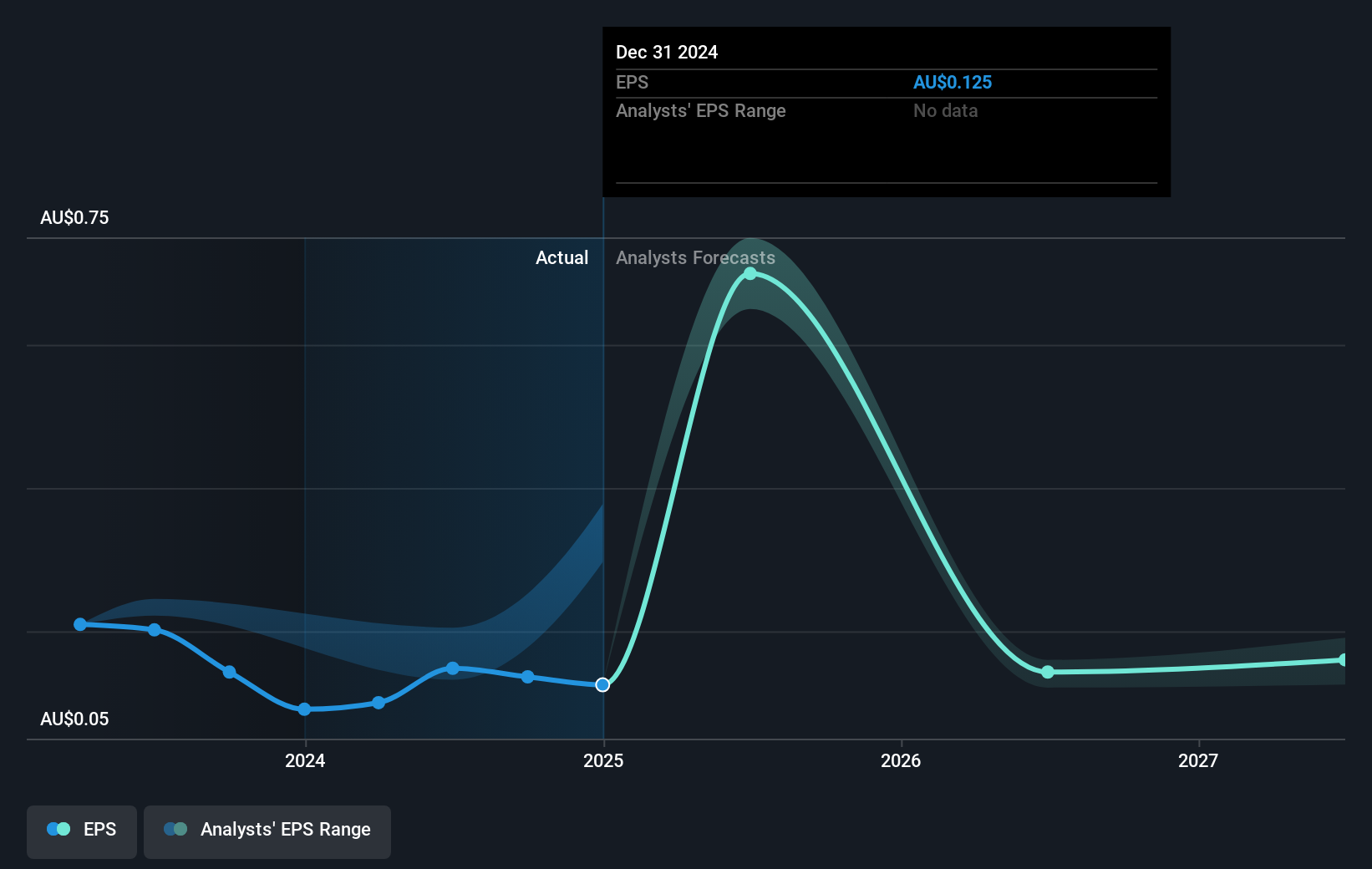Click the 'Actual' region label
This screenshot has width=1372, height=869.
(562, 257)
